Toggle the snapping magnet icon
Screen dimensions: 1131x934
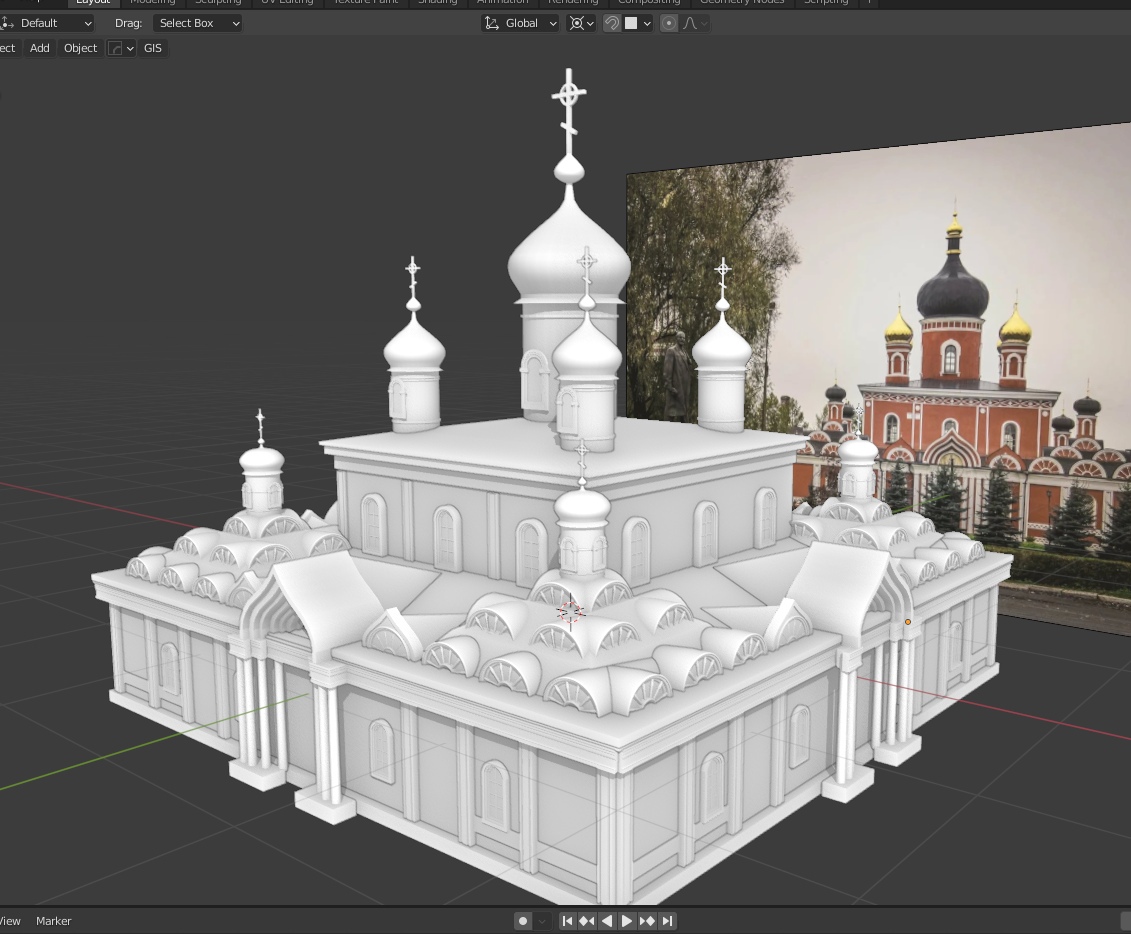[x=612, y=23]
